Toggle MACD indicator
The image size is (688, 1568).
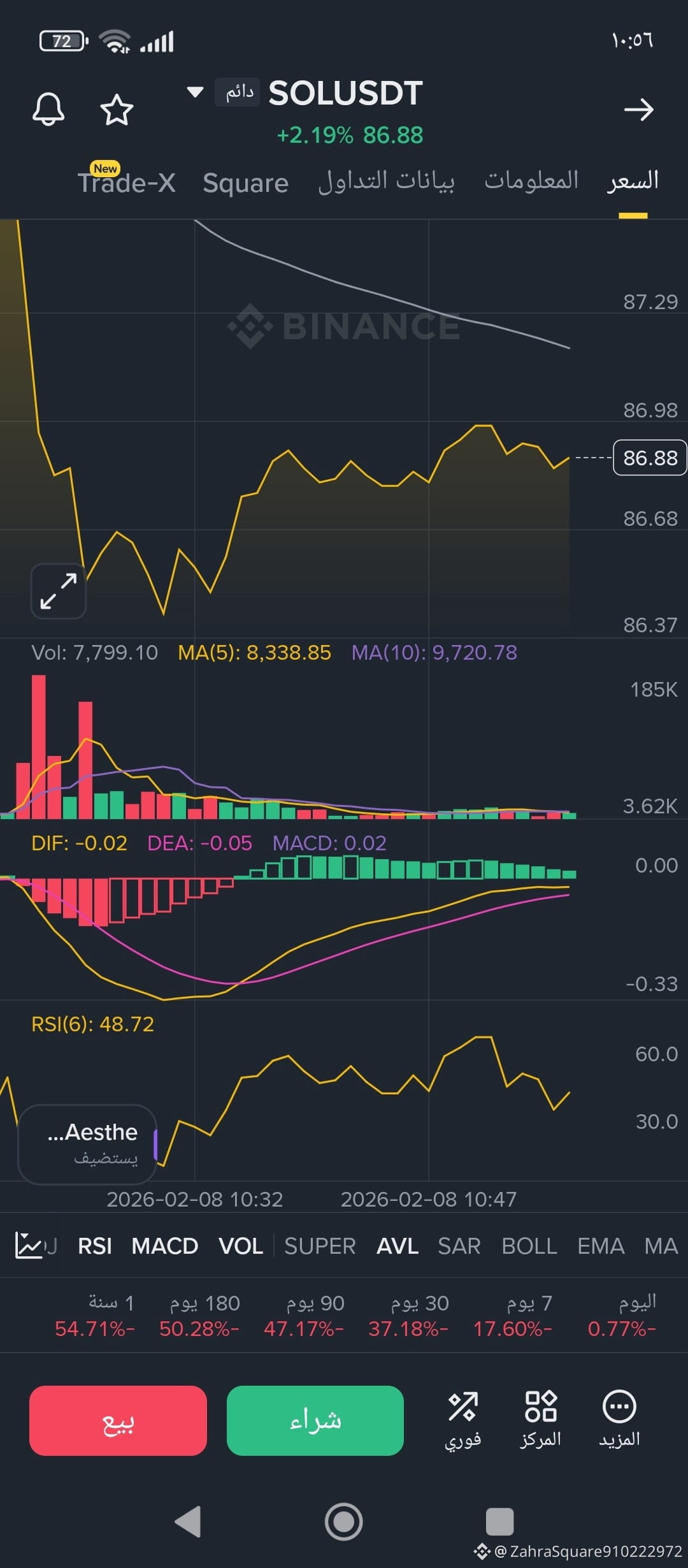[x=165, y=1246]
